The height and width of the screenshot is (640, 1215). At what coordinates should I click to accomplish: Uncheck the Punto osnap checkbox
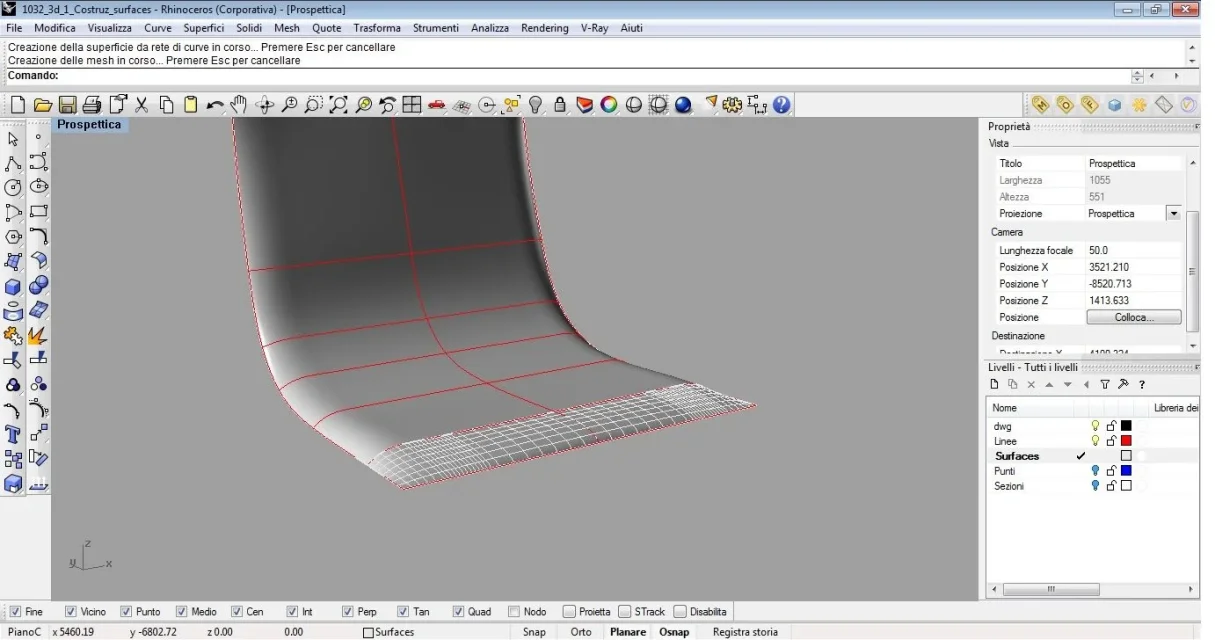(126, 611)
